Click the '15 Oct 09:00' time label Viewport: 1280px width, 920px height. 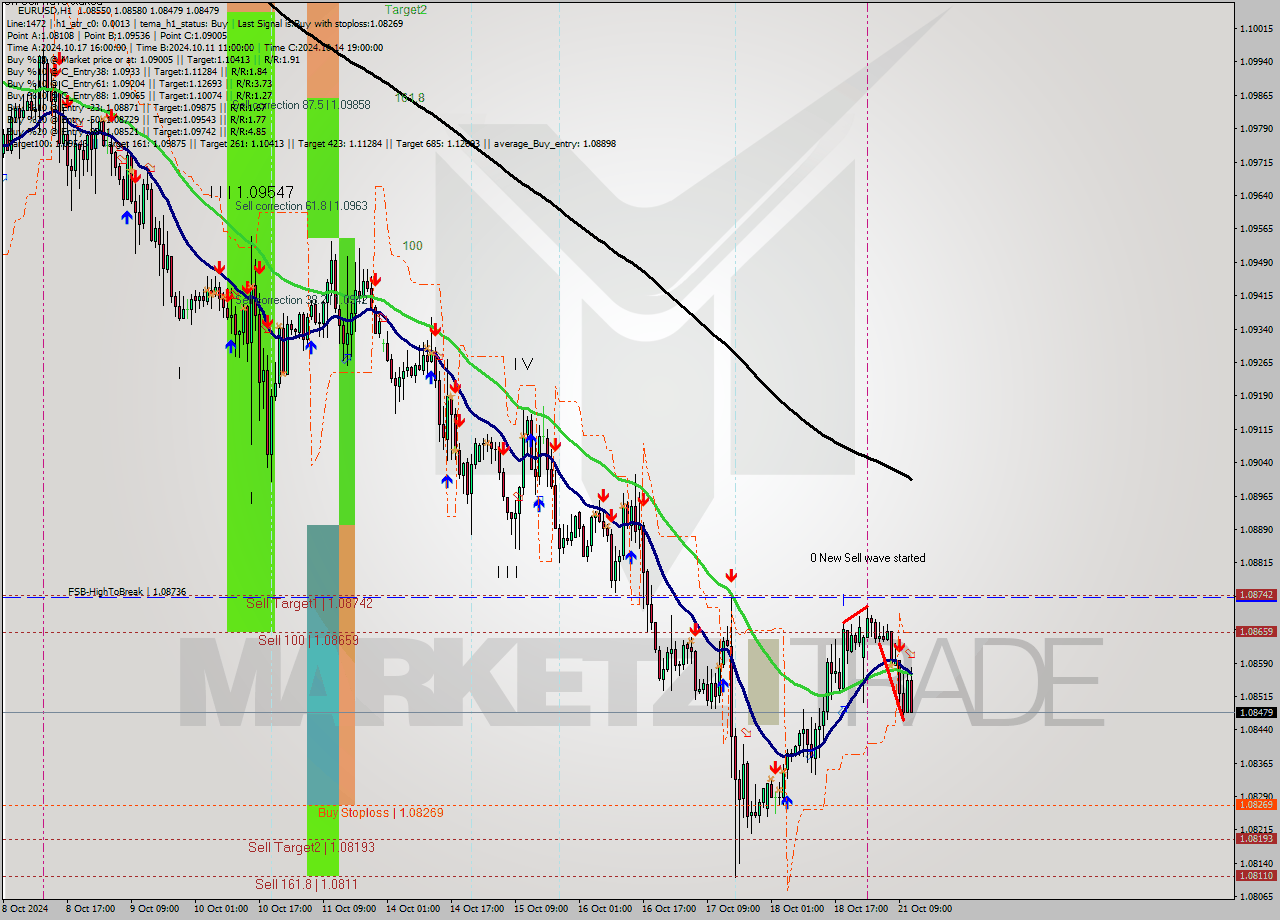tap(540, 909)
